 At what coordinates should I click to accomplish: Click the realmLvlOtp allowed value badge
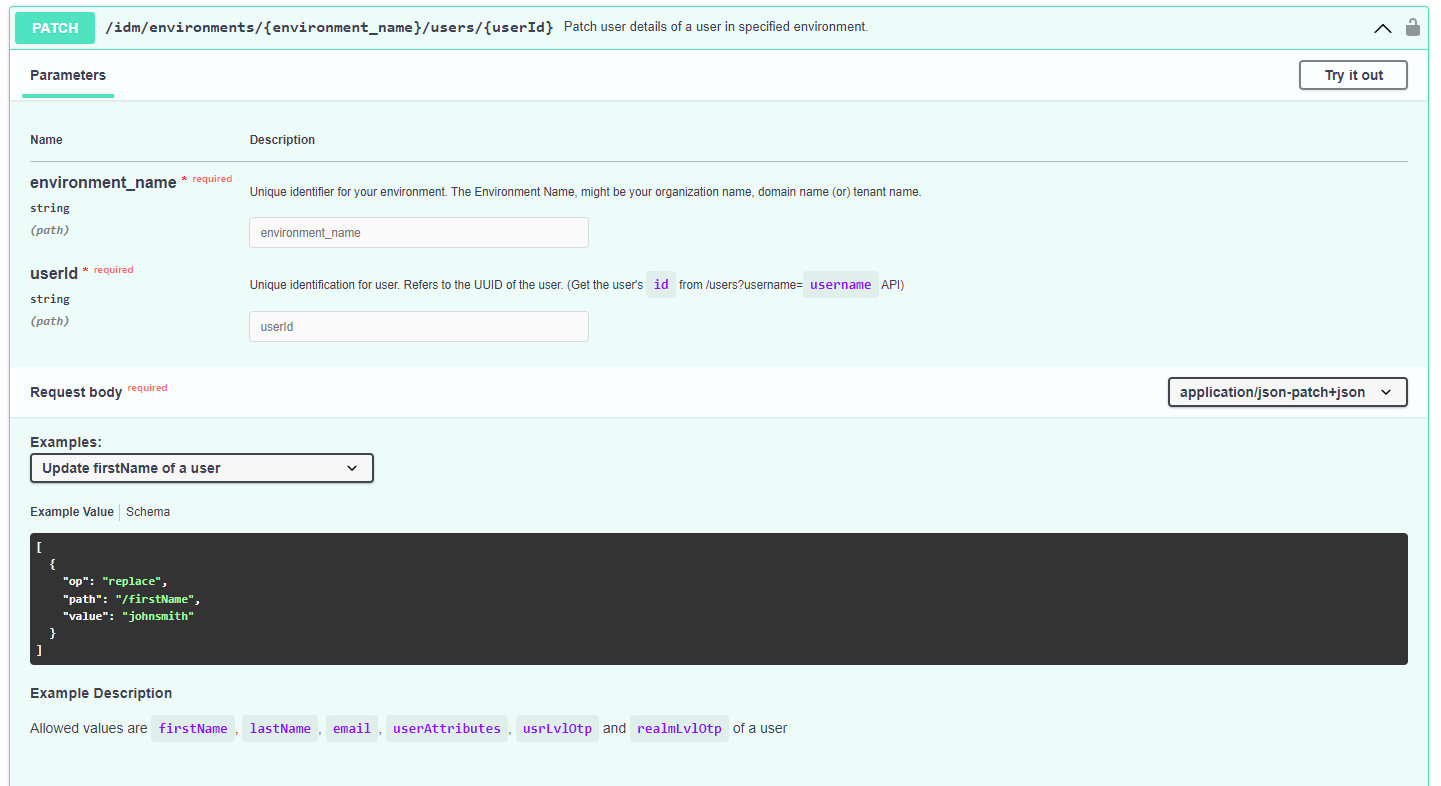pos(679,728)
